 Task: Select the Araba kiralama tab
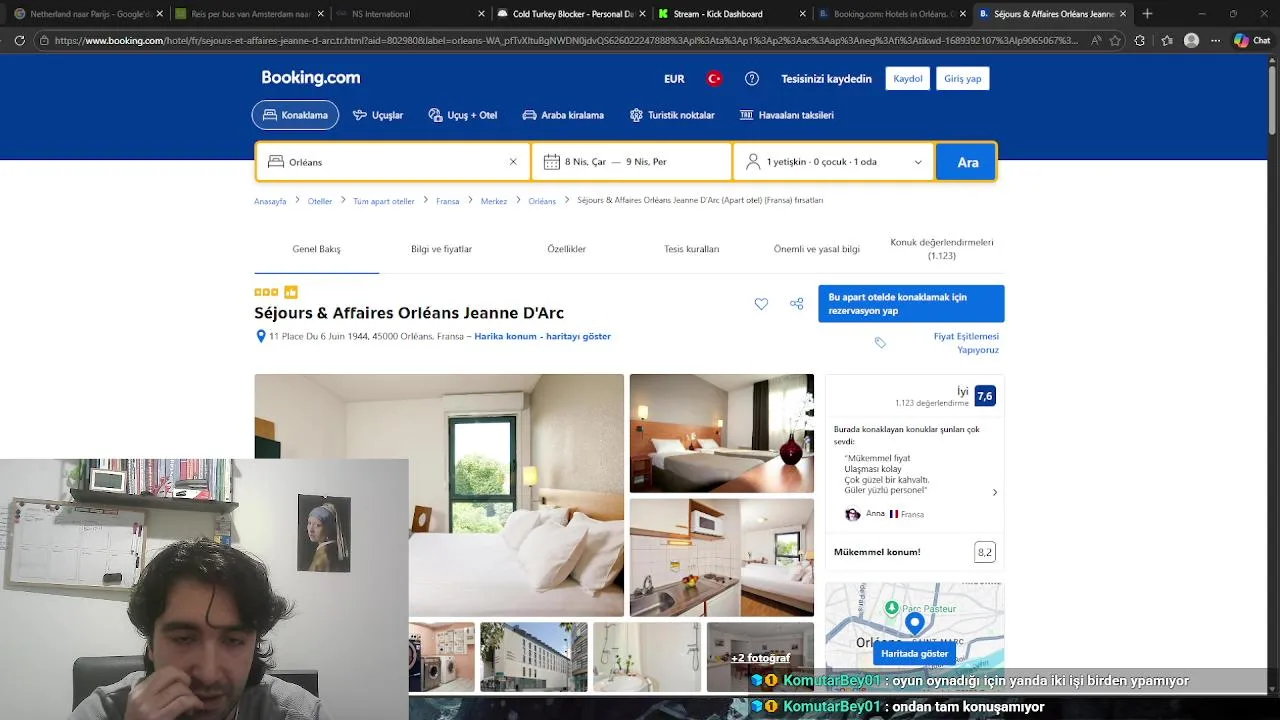point(563,115)
